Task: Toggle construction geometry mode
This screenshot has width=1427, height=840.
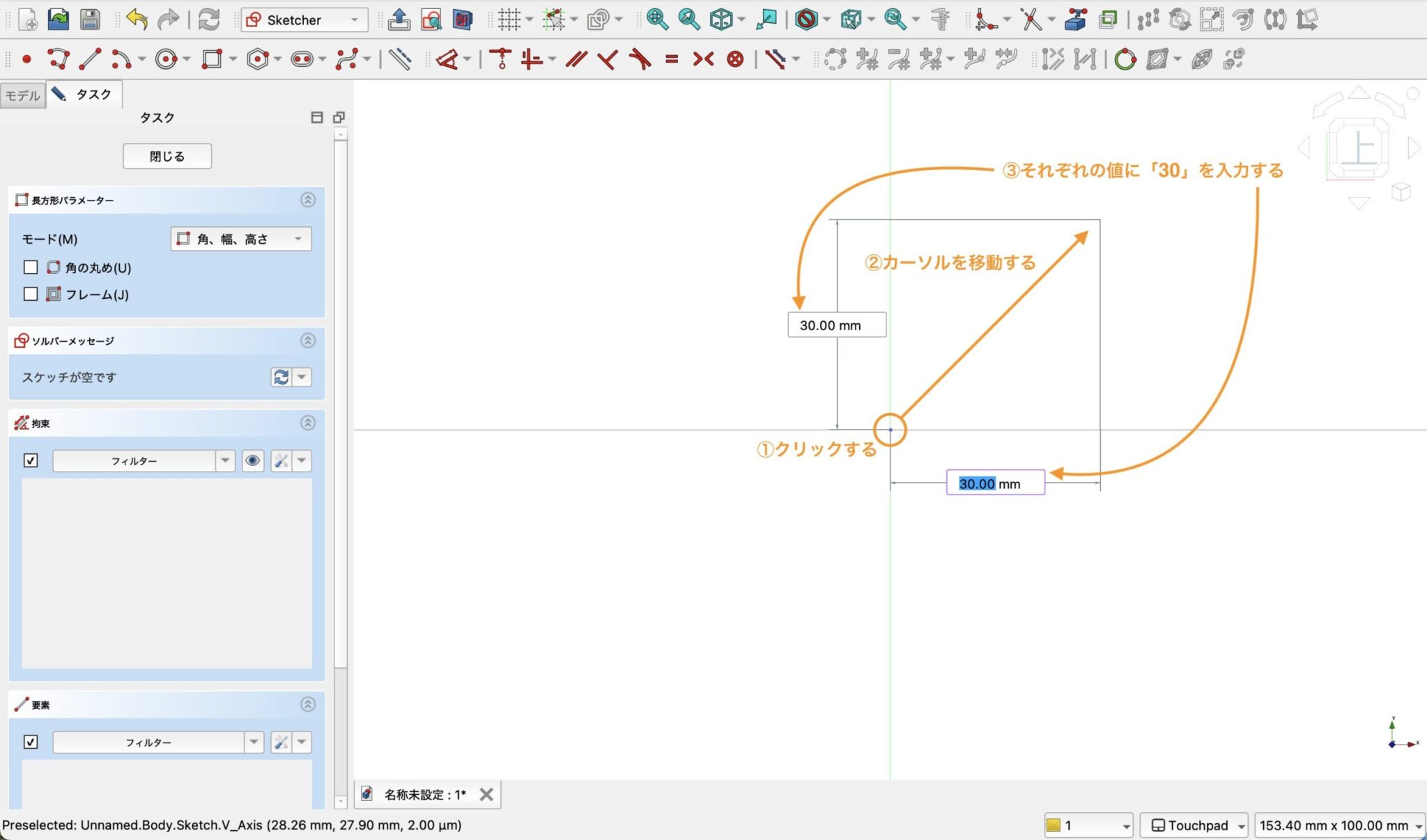Action: tap(400, 59)
